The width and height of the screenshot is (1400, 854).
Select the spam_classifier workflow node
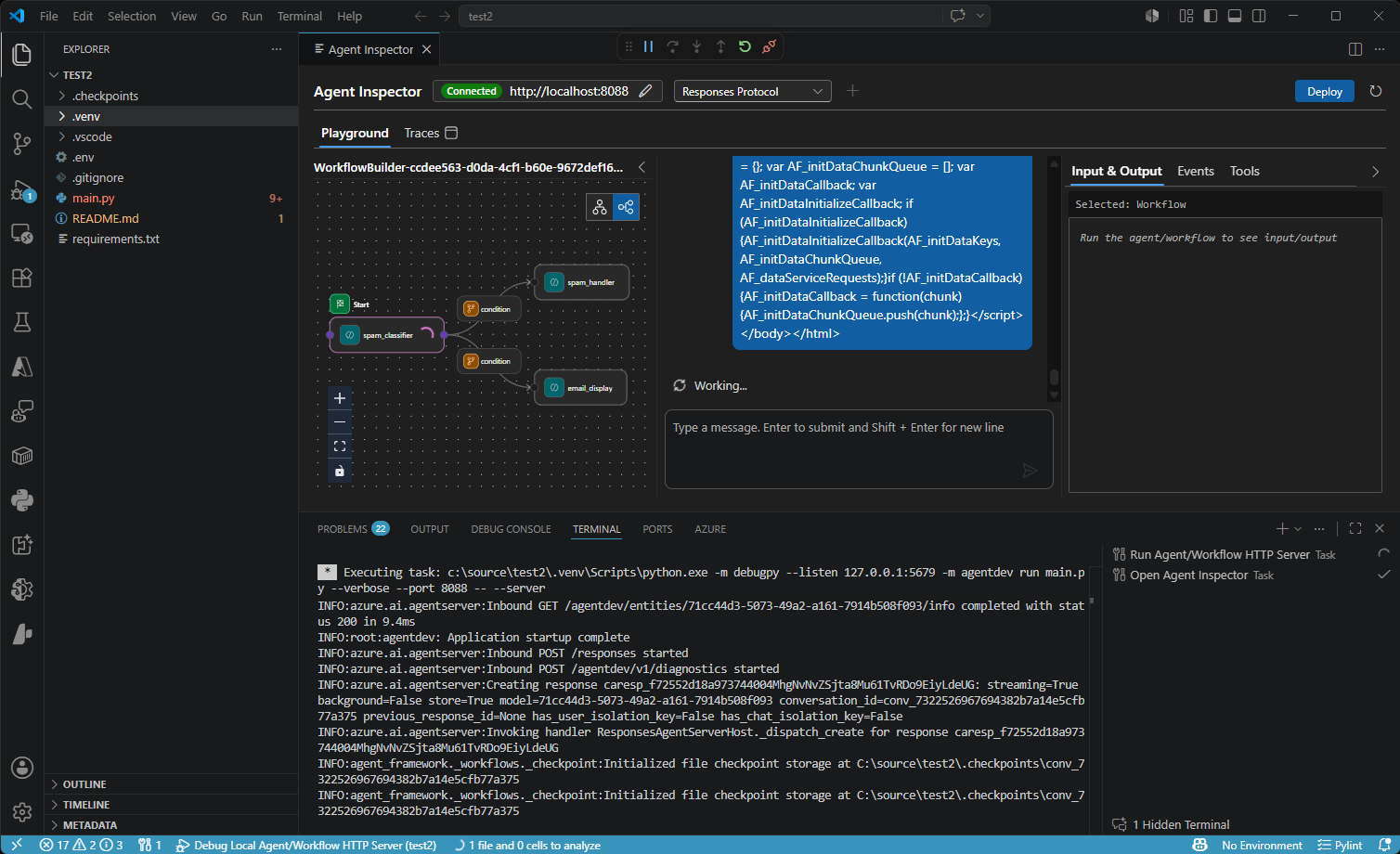coord(387,335)
